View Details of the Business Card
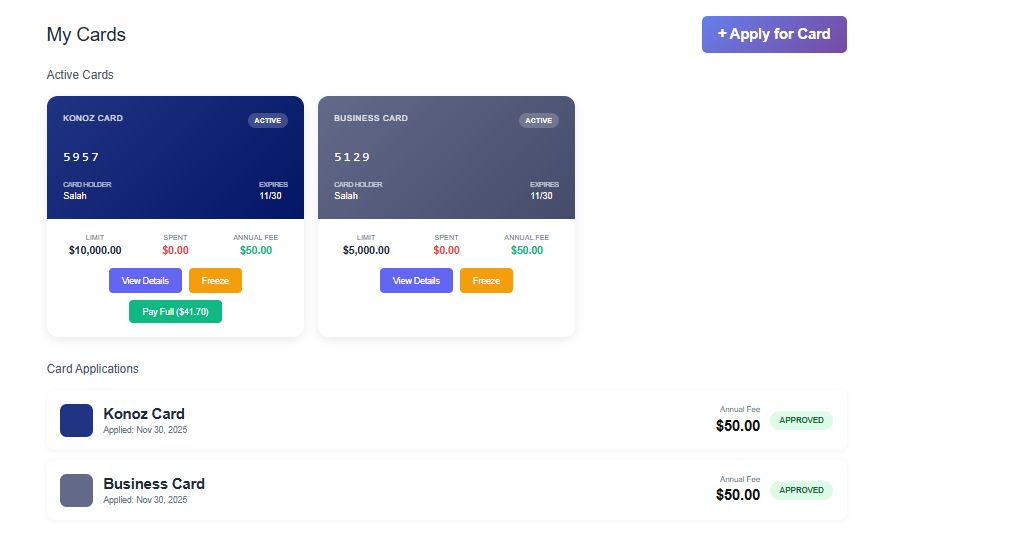The image size is (1029, 554). click(x=416, y=281)
